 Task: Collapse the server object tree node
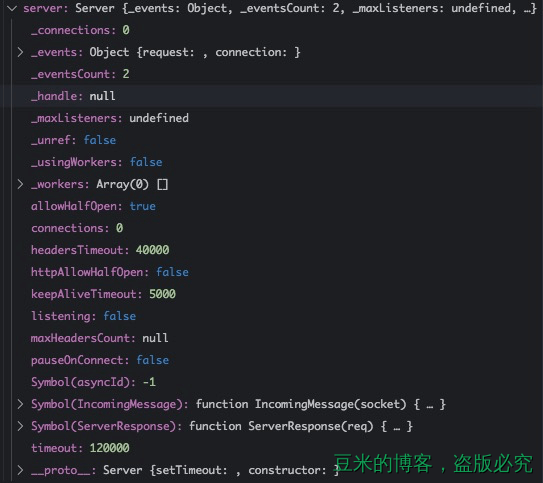point(12,8)
